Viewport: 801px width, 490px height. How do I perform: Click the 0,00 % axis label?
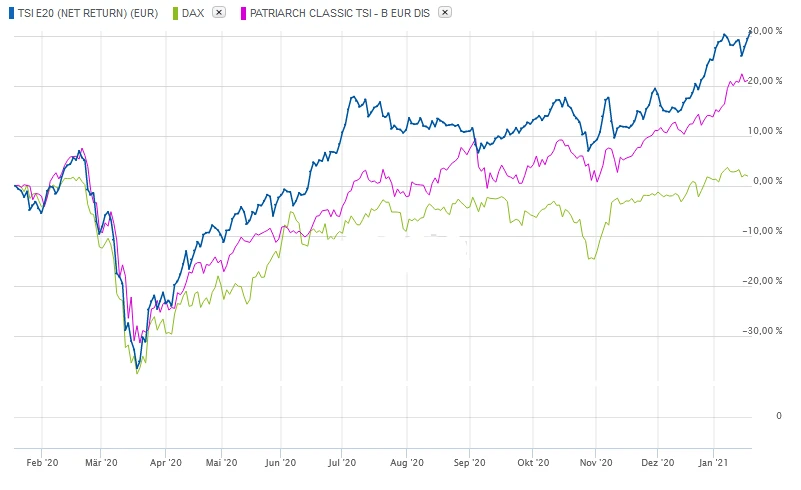(767, 181)
